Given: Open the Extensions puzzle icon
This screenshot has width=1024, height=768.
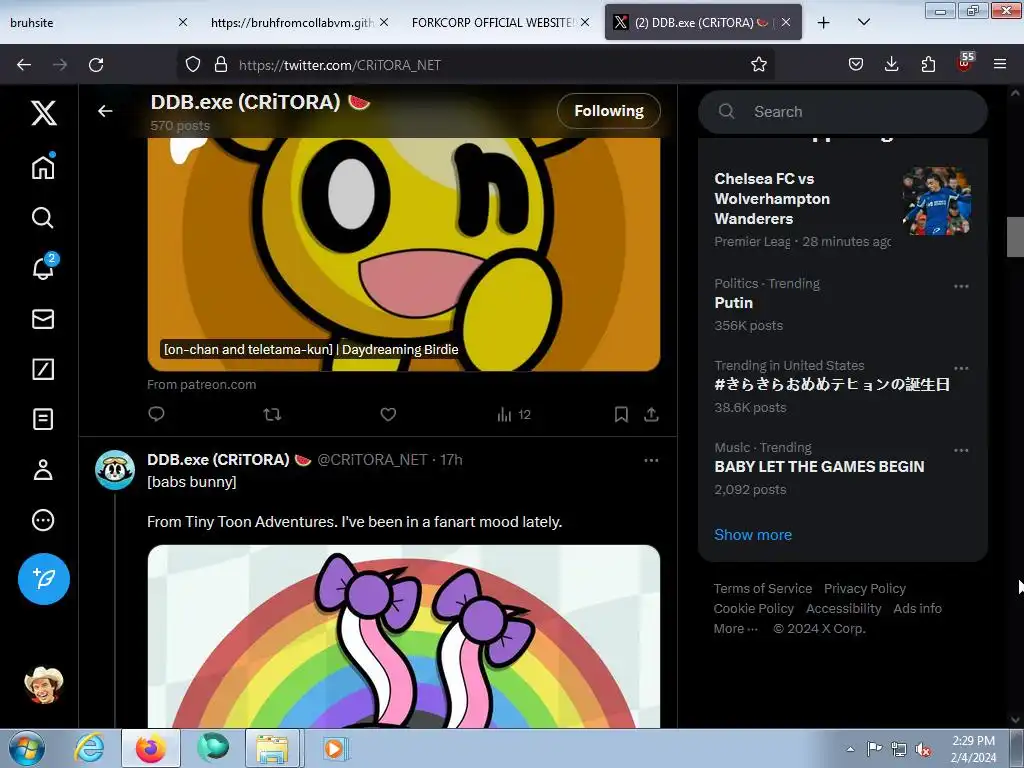Looking at the screenshot, I should (928, 64).
